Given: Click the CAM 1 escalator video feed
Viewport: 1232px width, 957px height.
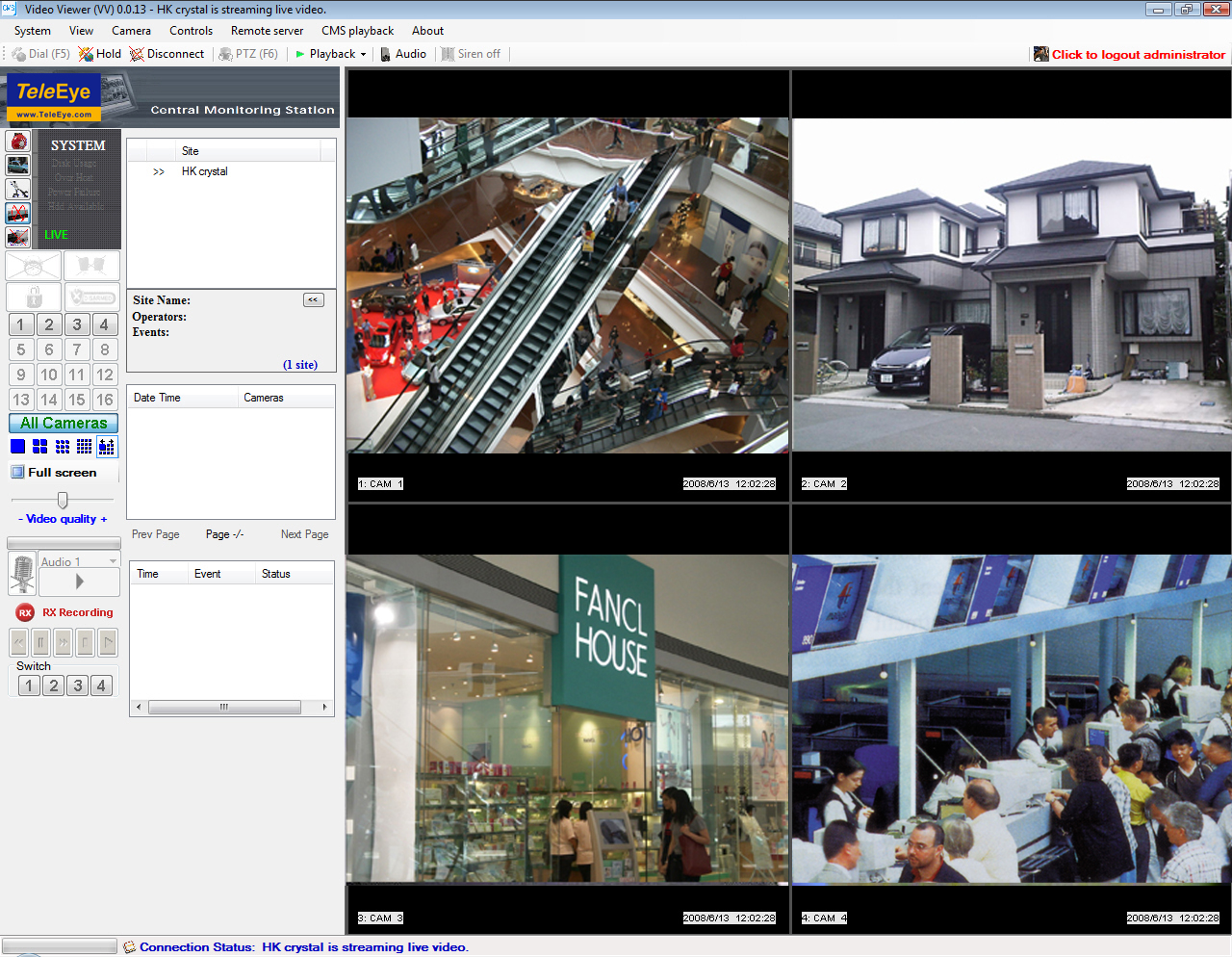Looking at the screenshot, I should click(x=568, y=286).
